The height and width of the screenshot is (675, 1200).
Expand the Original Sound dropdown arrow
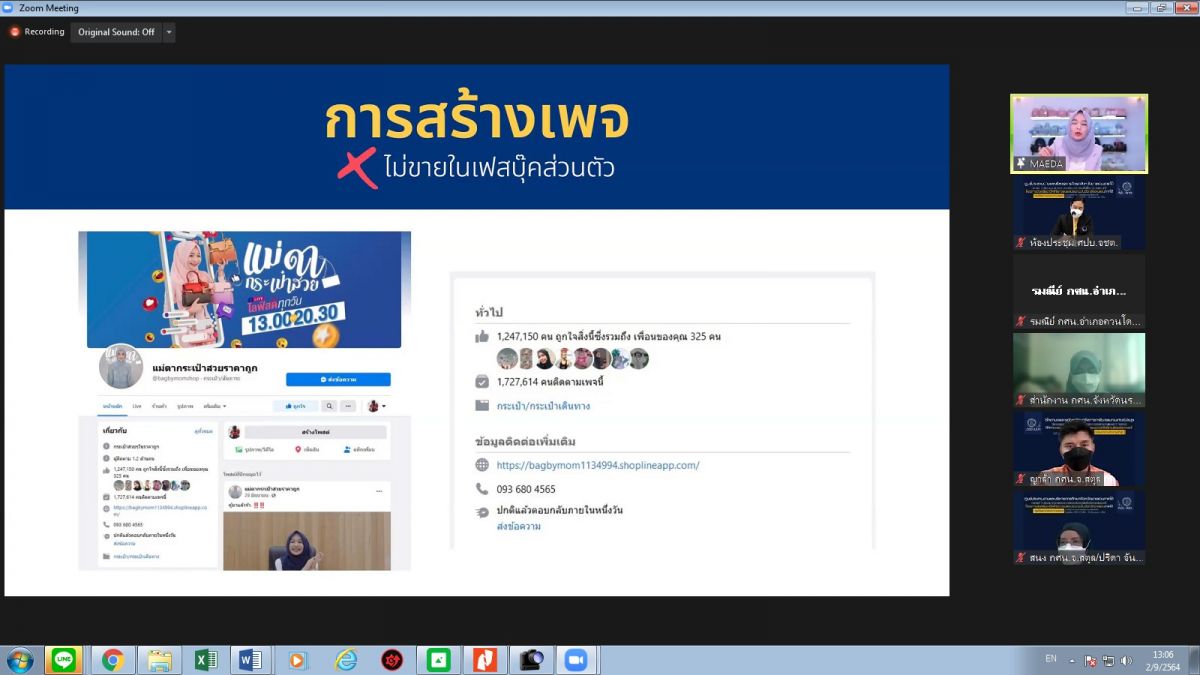tap(168, 32)
